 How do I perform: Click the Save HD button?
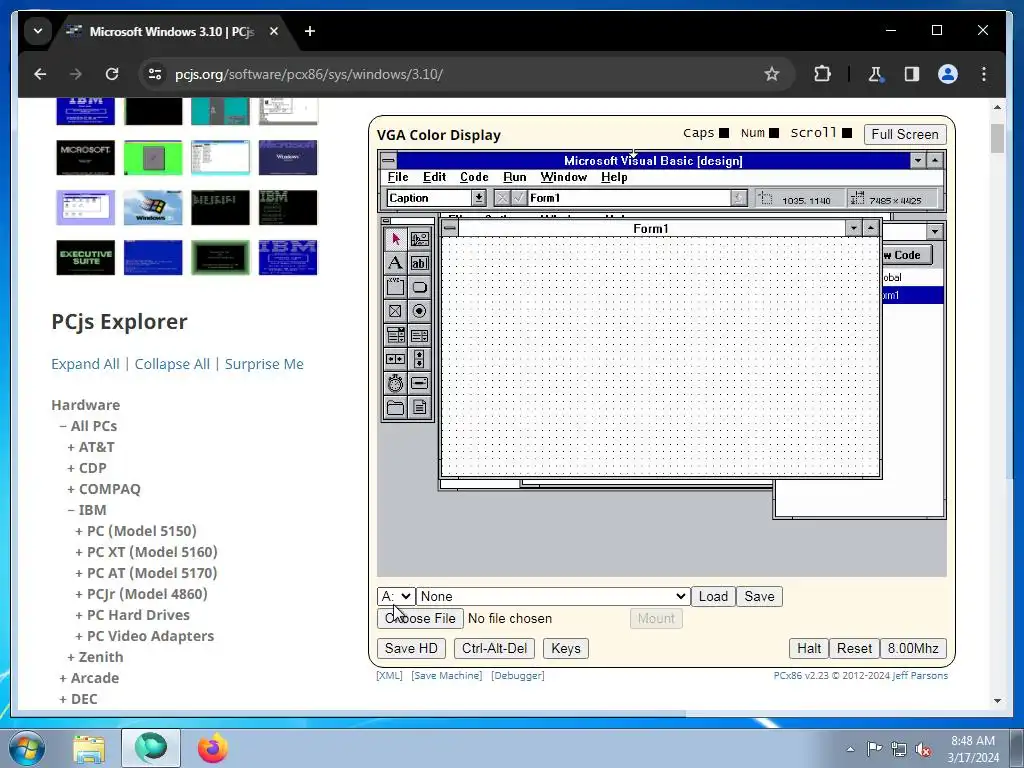click(x=411, y=648)
